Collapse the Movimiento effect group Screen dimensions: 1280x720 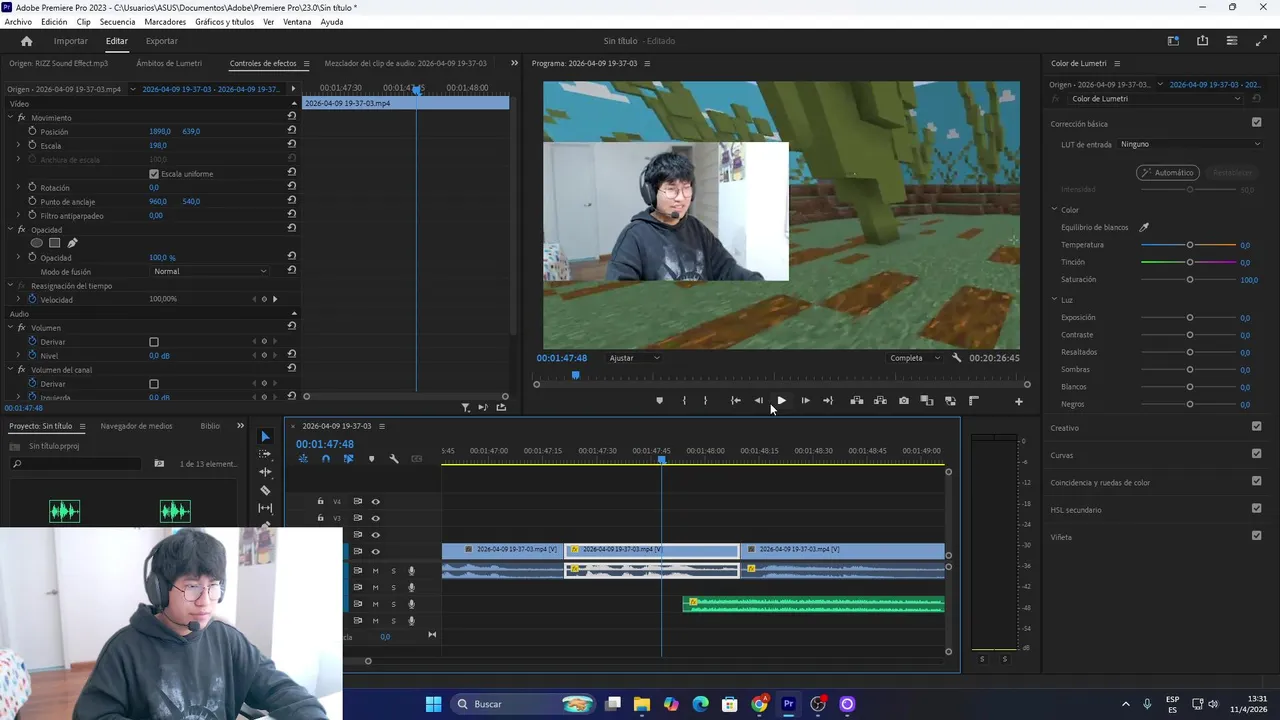10,118
